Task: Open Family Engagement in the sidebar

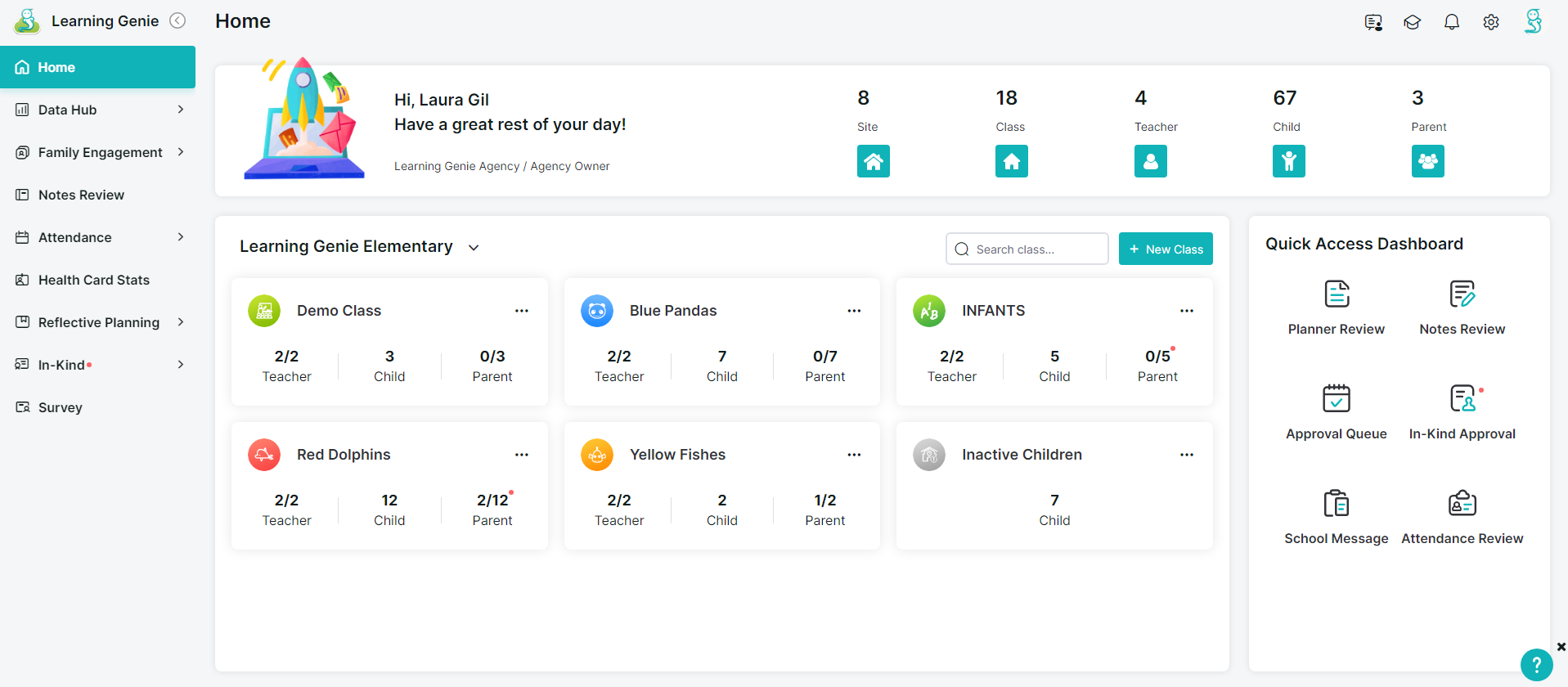Action: point(97,152)
